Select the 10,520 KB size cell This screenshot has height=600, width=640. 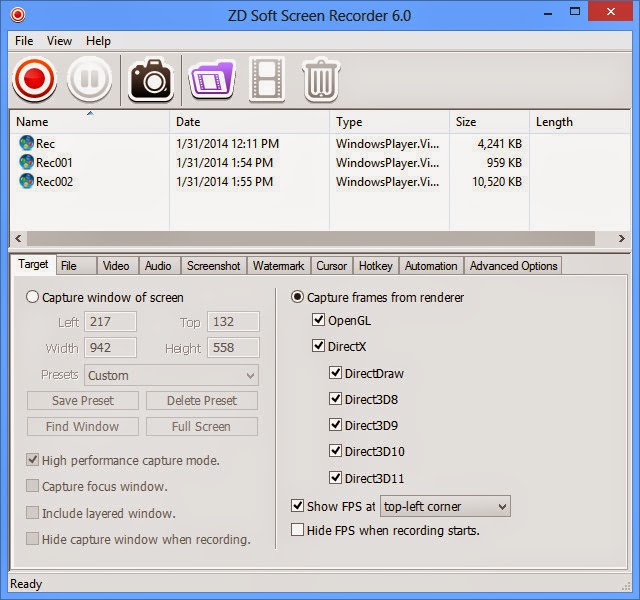tap(497, 182)
